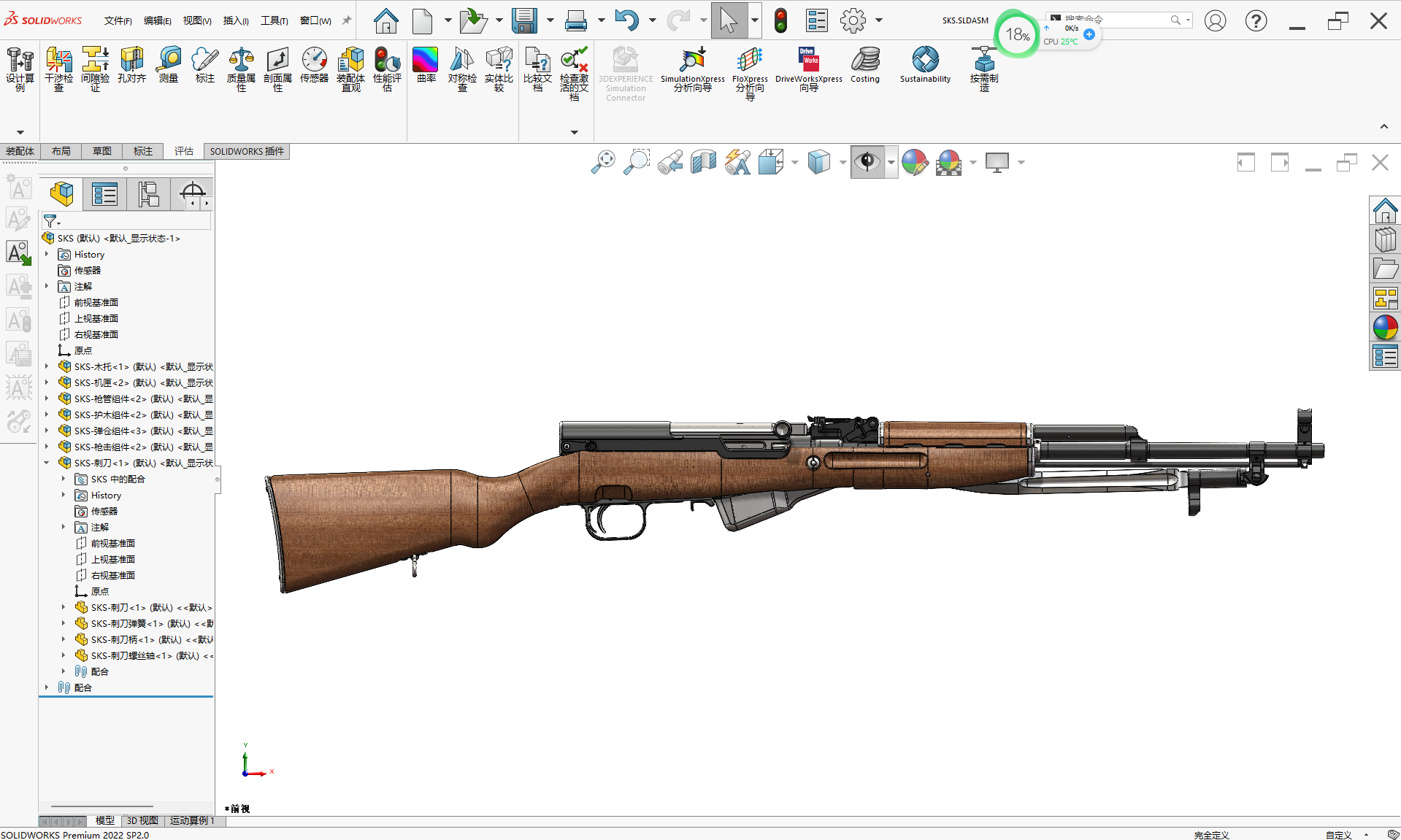The image size is (1401, 840).
Task: Expand the SKS-木托<1> component node
Action: click(x=47, y=366)
